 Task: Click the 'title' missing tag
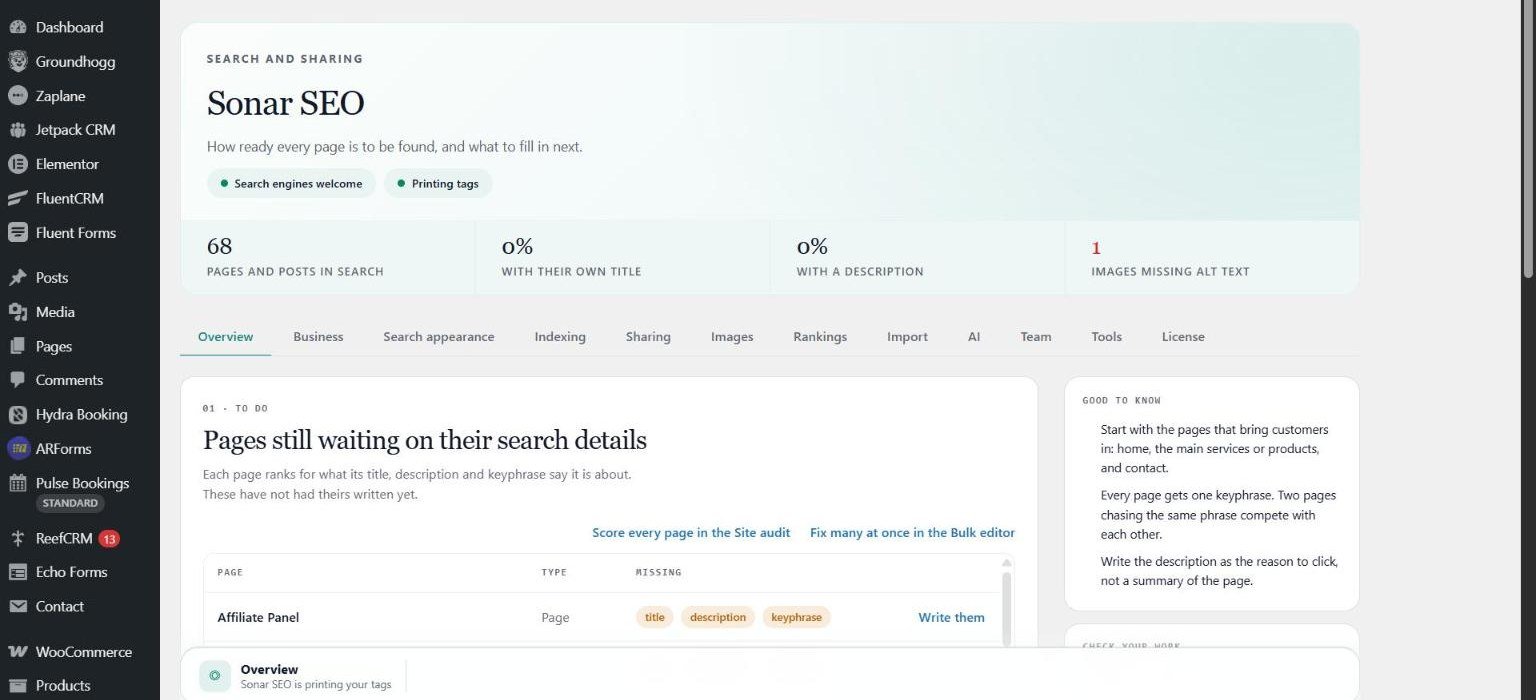tap(655, 618)
